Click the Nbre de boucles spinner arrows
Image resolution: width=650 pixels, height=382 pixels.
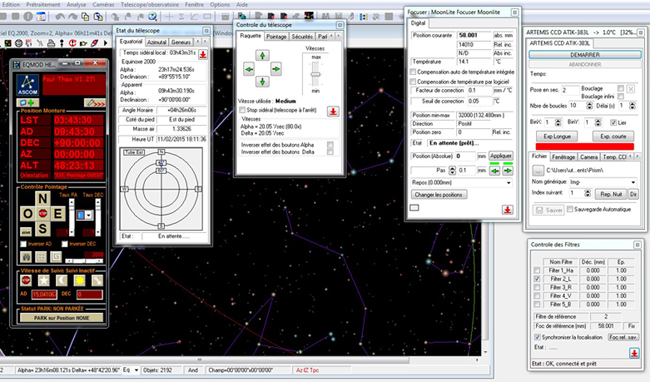pyautogui.click(x=589, y=106)
